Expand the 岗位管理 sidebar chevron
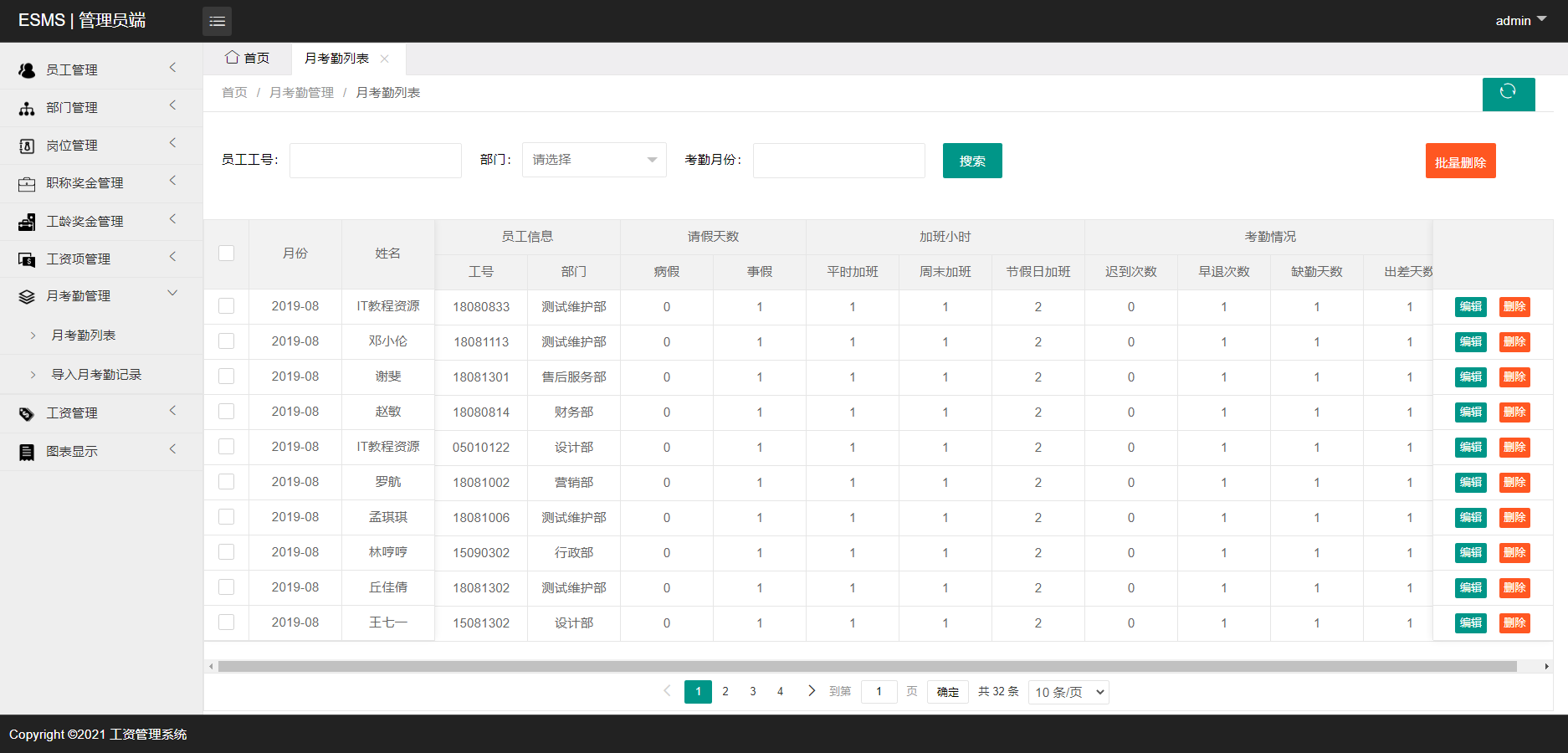 tap(173, 143)
